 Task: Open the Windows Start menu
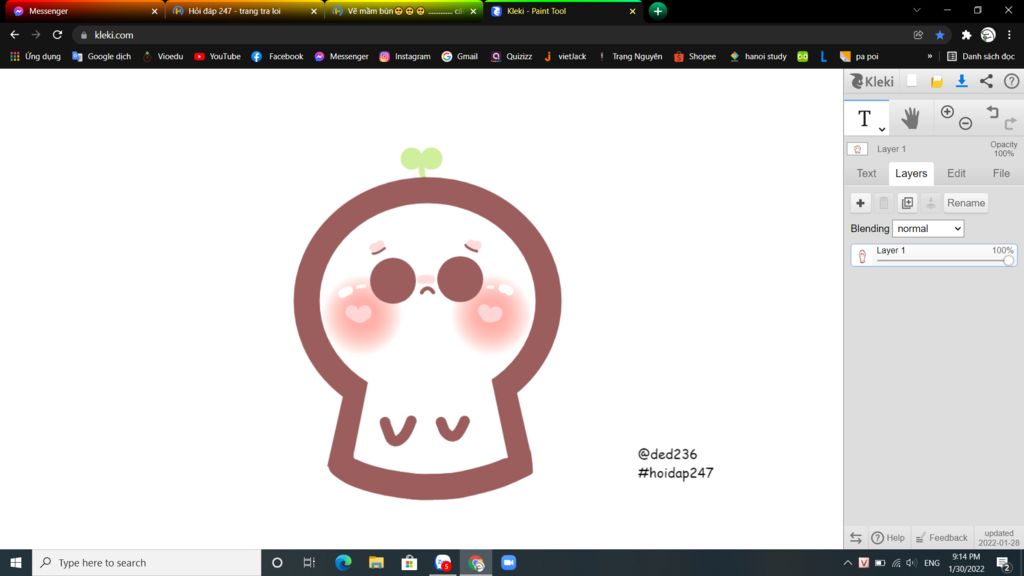click(x=16, y=562)
